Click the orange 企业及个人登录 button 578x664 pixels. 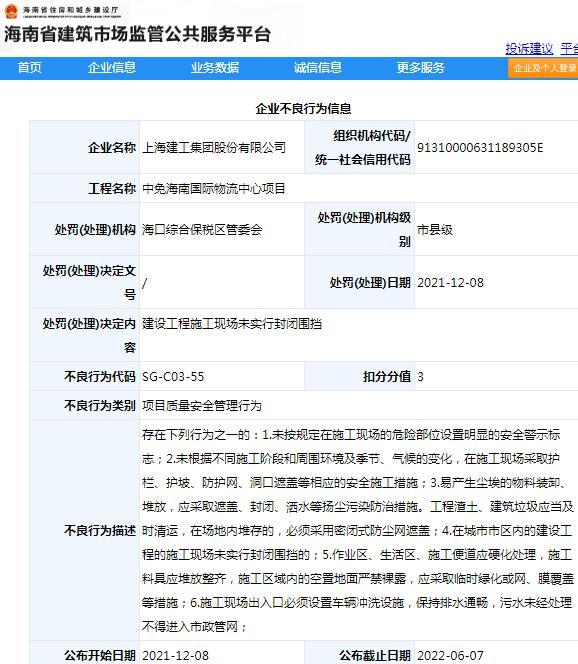point(543,68)
